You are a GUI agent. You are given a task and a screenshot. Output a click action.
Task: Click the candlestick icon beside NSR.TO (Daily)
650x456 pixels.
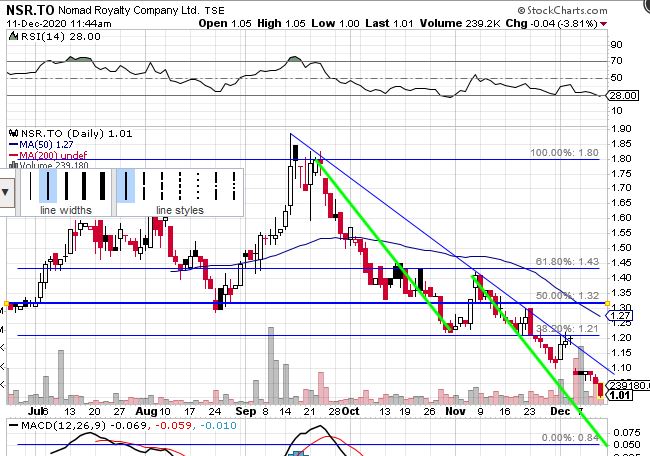14,133
